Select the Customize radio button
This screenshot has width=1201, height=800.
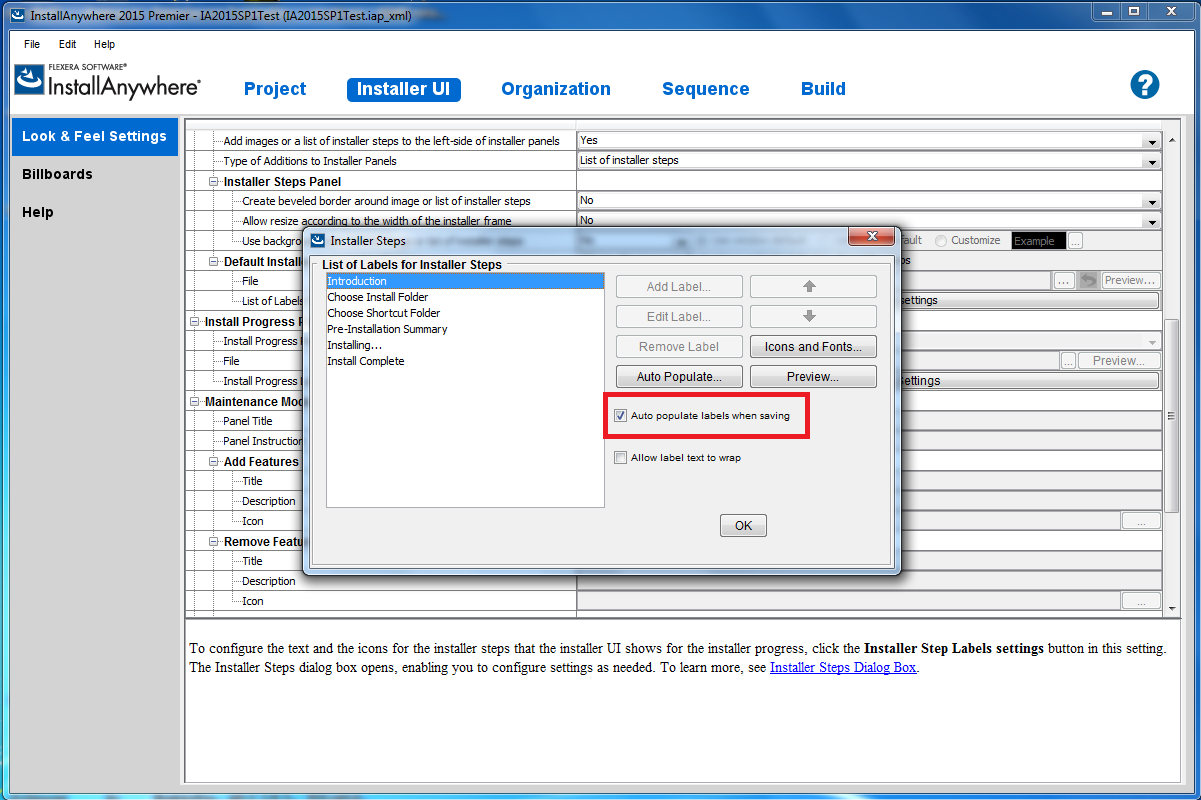point(941,241)
